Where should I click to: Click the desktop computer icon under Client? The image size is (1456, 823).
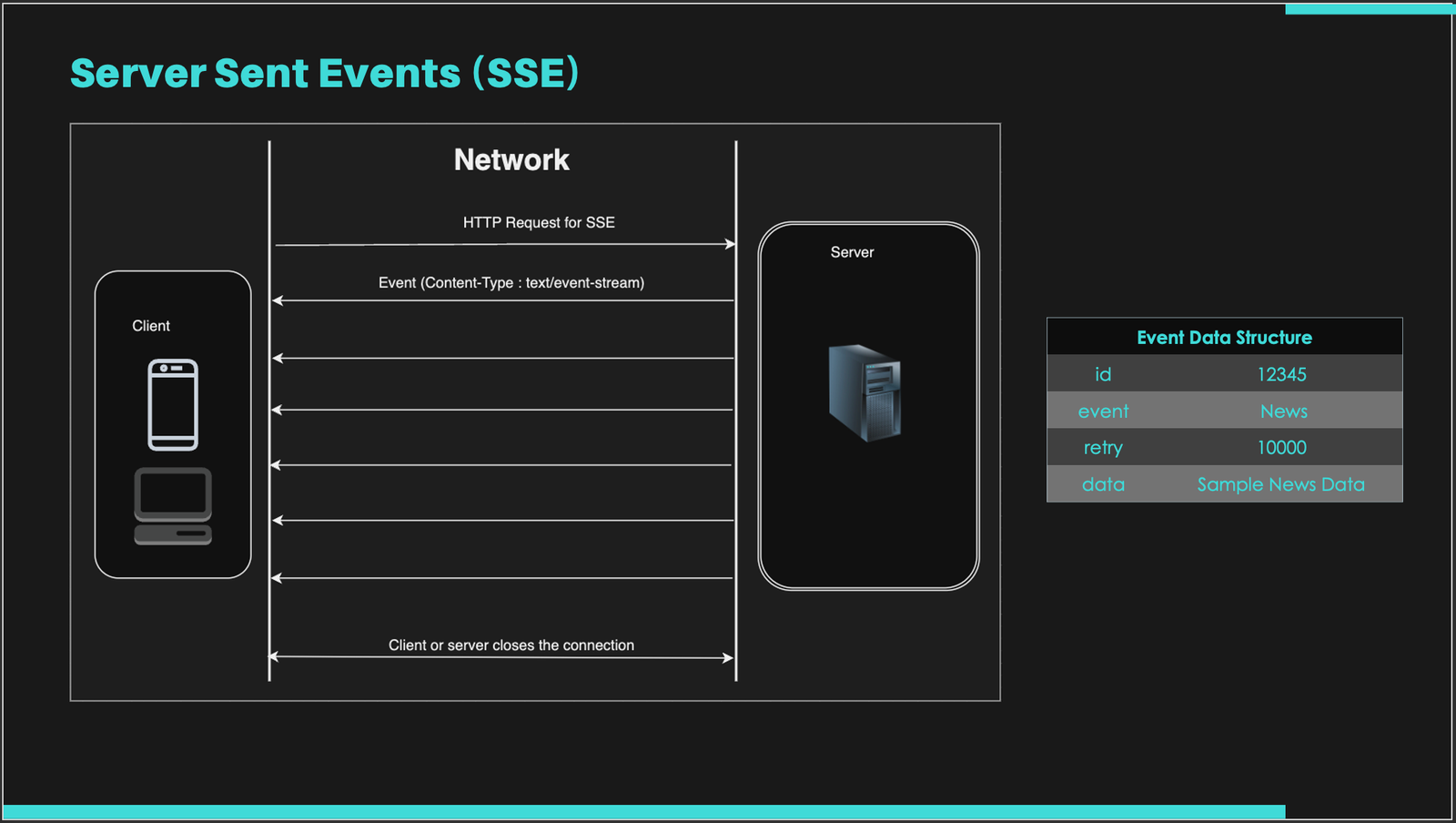(x=173, y=506)
